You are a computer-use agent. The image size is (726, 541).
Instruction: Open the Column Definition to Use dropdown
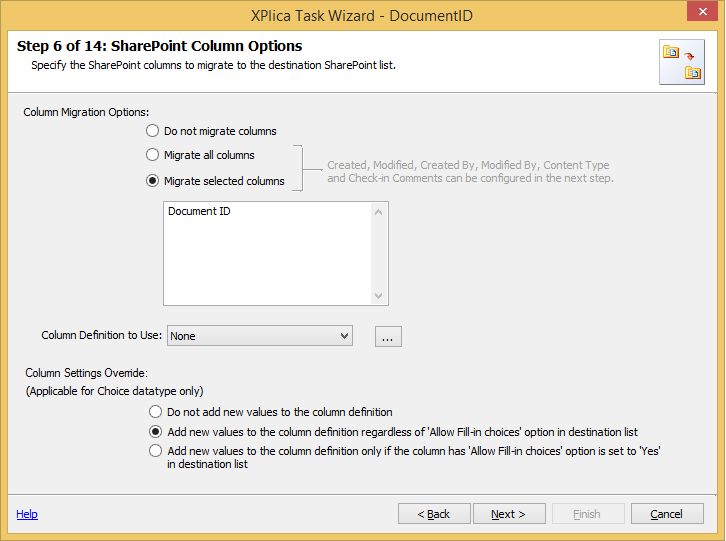pos(260,336)
